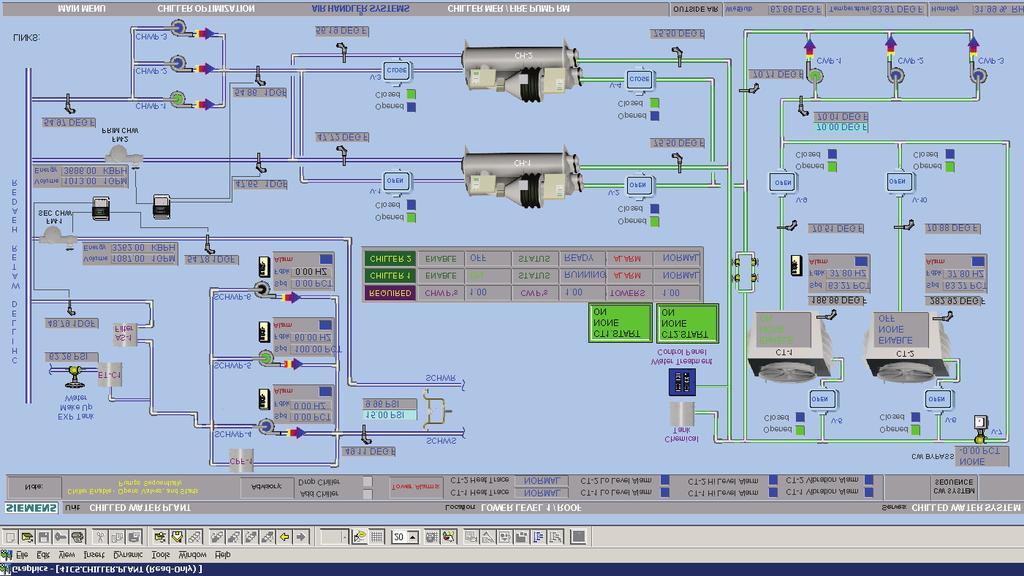Screen dimensions: 1024x576
Task: Open the Edit menu
Action: pyautogui.click(x=43, y=554)
